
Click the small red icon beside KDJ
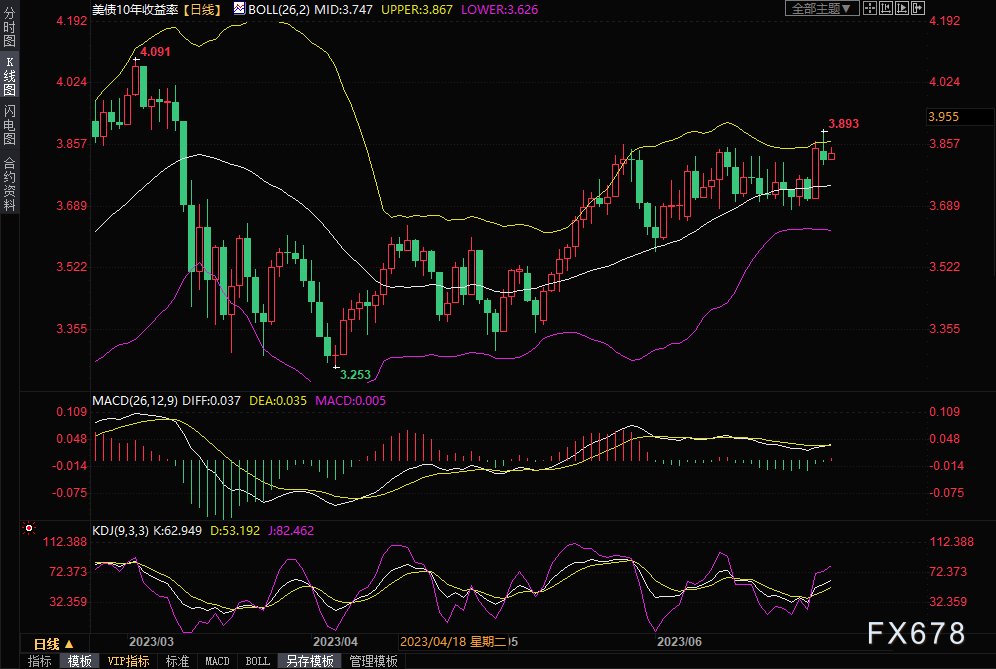29,527
